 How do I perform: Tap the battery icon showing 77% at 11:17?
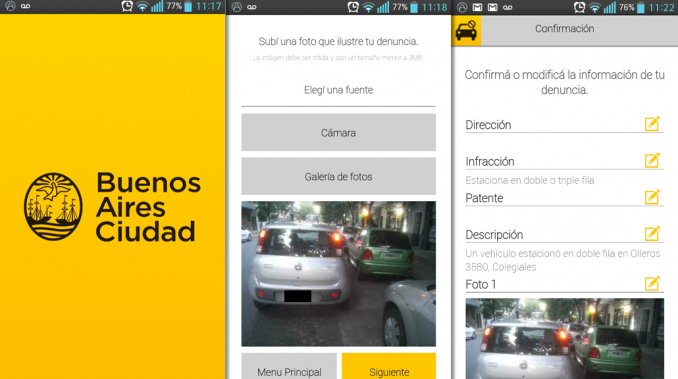pyautogui.click(x=188, y=7)
